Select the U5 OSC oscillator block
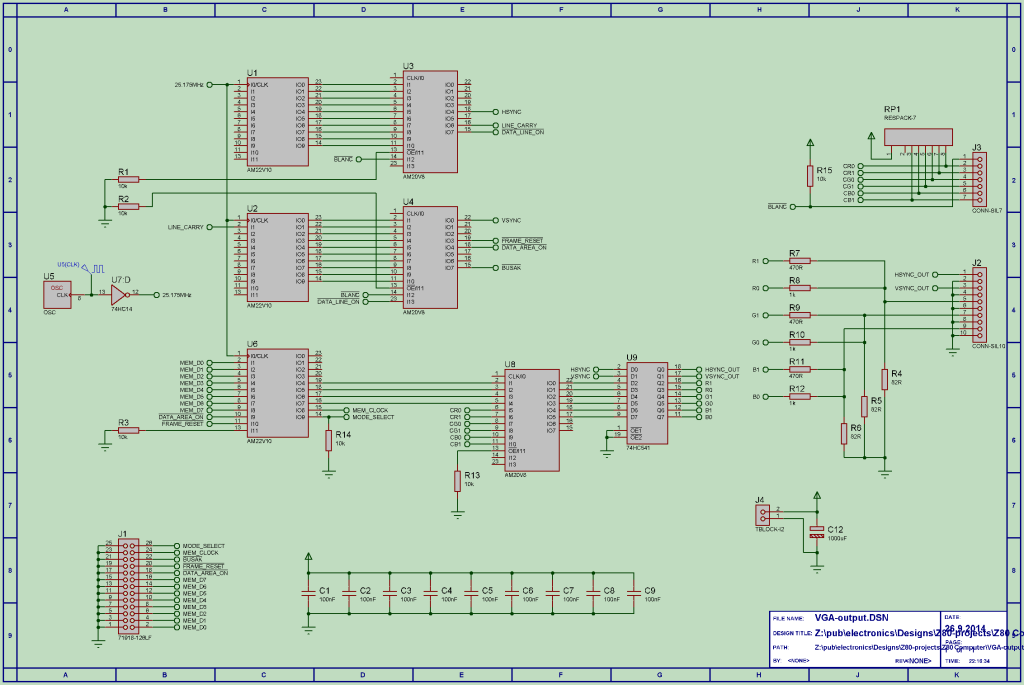This screenshot has width=1024, height=685. (57, 295)
